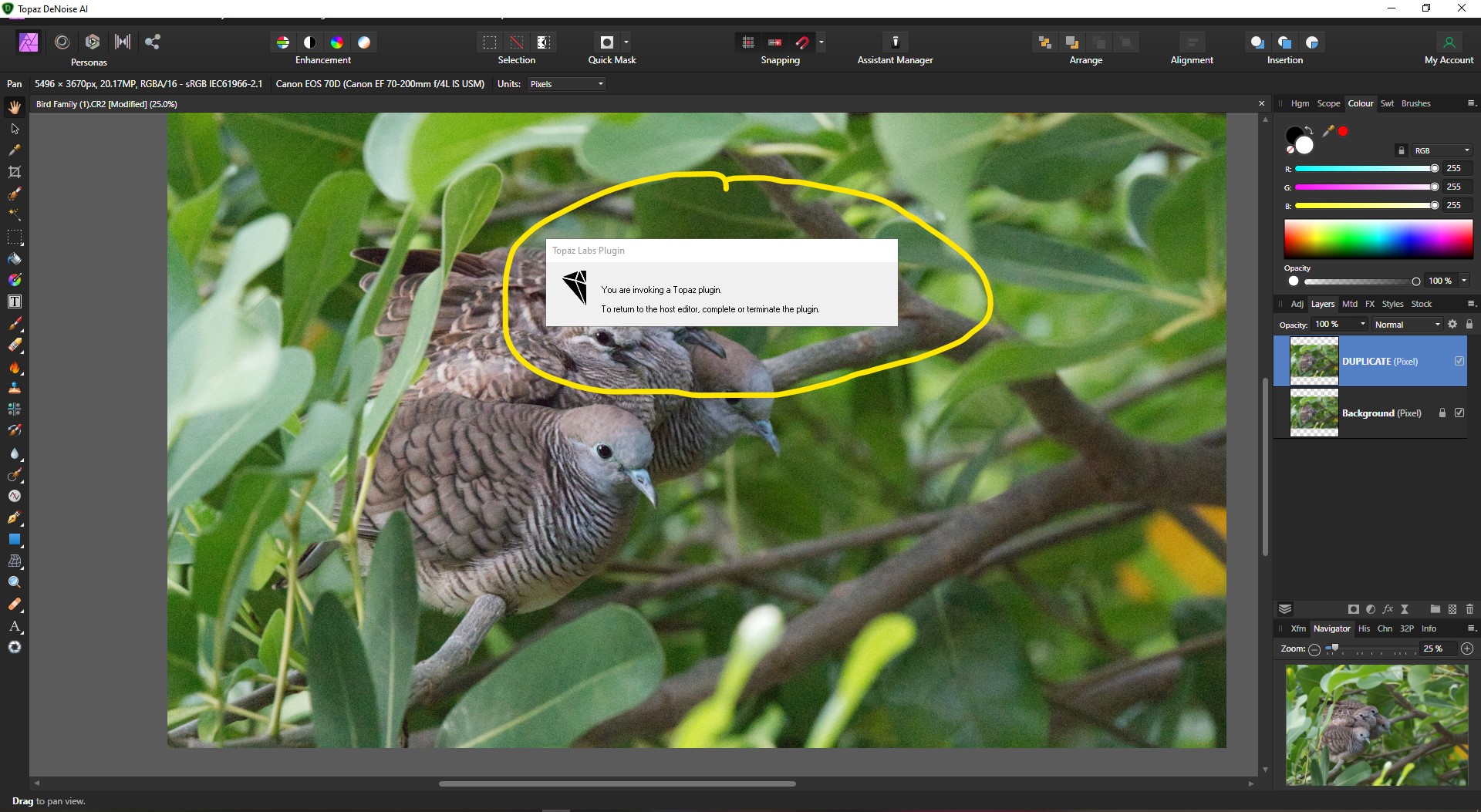The height and width of the screenshot is (812, 1481).
Task: Open the blend mode dropdown showing Normal
Action: pyautogui.click(x=1406, y=324)
